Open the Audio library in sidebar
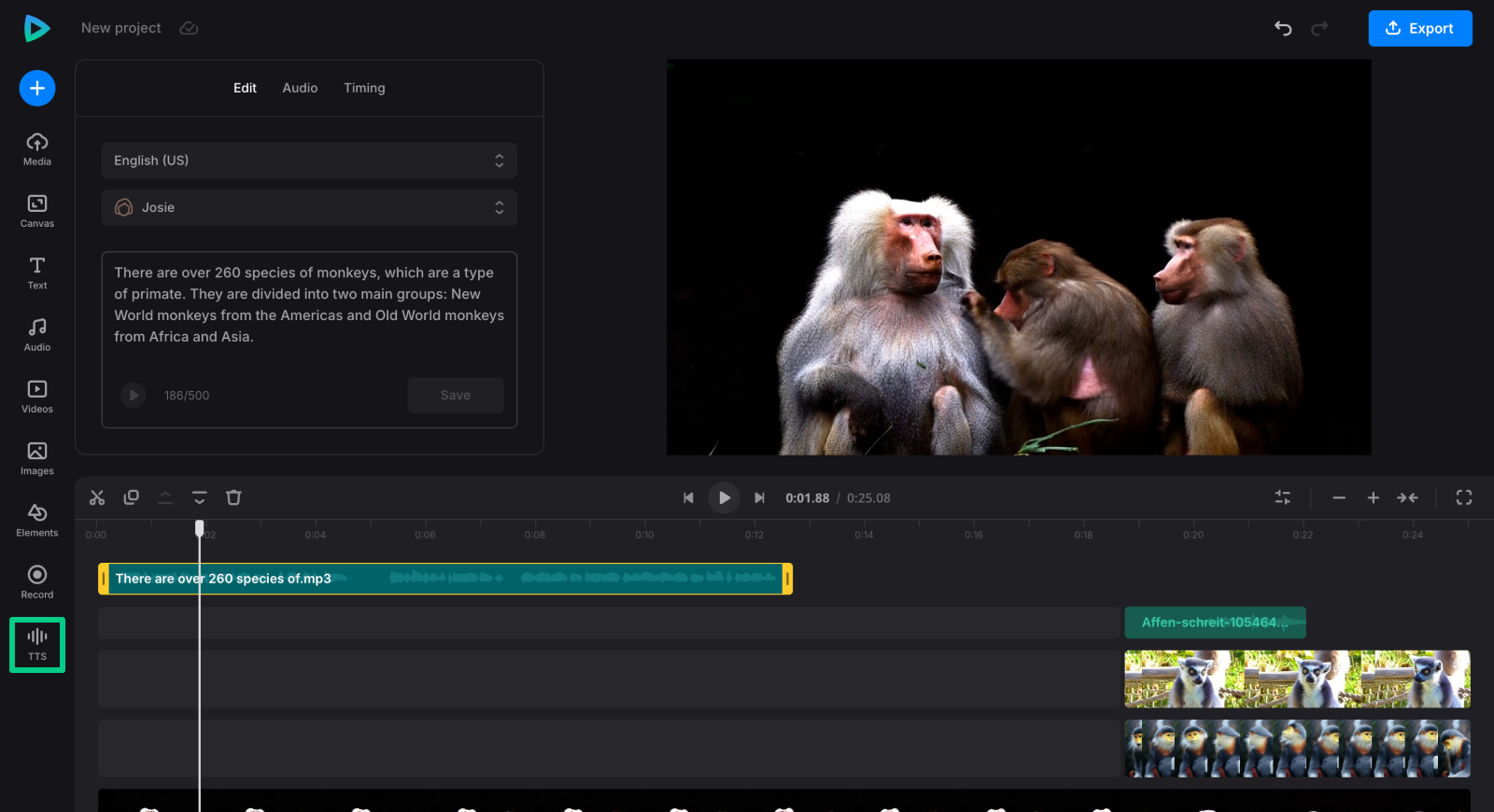The image size is (1494, 812). click(37, 334)
